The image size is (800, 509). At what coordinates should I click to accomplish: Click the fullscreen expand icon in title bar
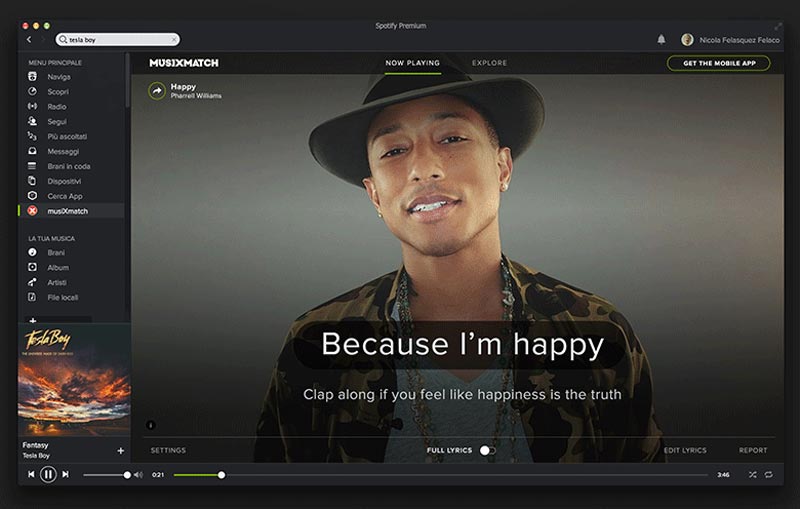[x=778, y=26]
